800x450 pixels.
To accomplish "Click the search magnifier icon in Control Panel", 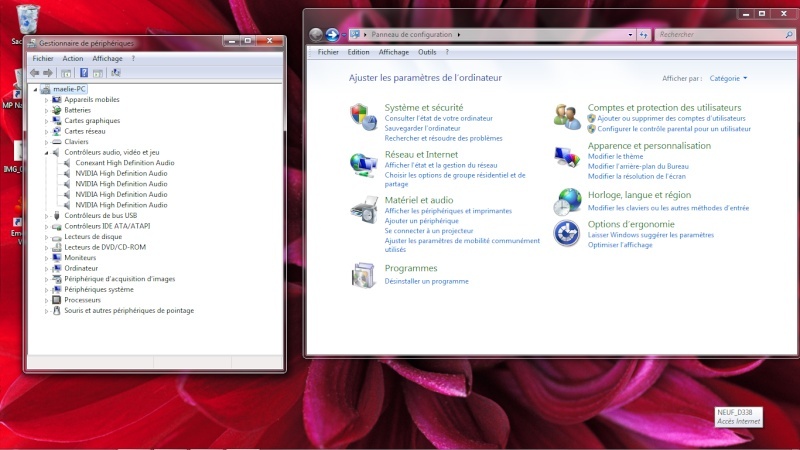I will tap(789, 35).
